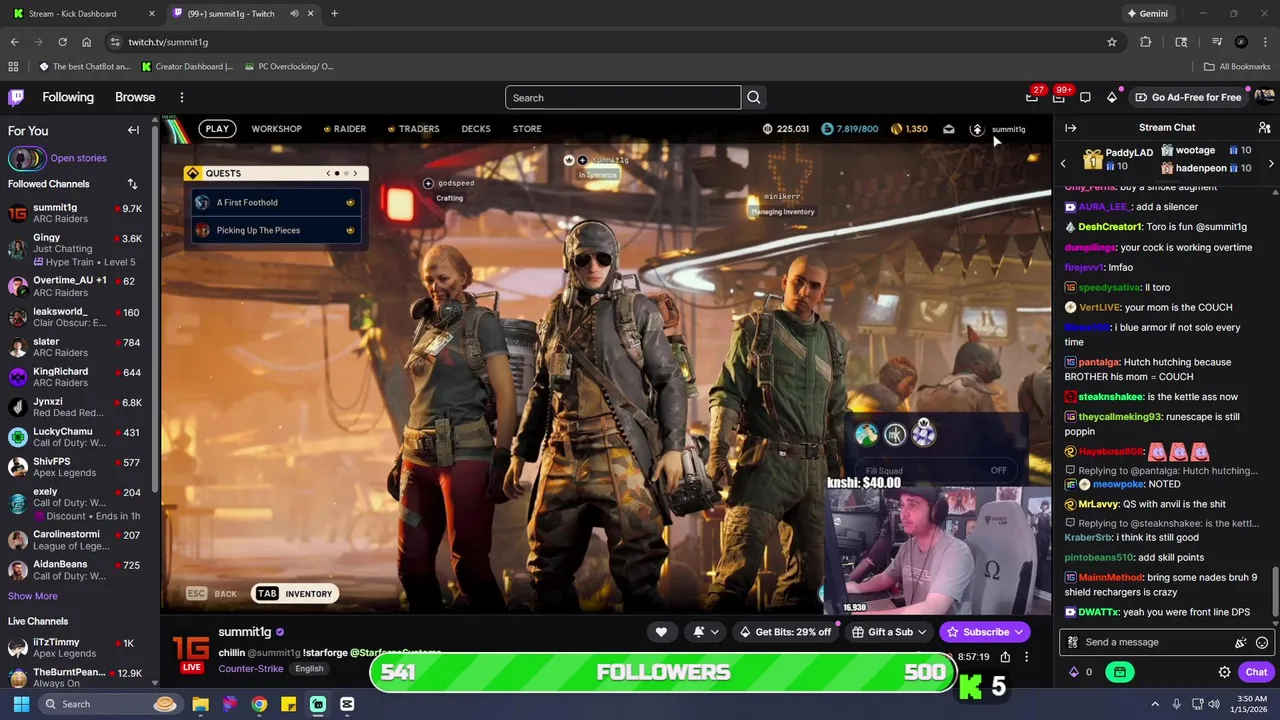The image size is (1280, 720).
Task: Open notifications inbox with 99+ badge
Action: [1058, 97]
